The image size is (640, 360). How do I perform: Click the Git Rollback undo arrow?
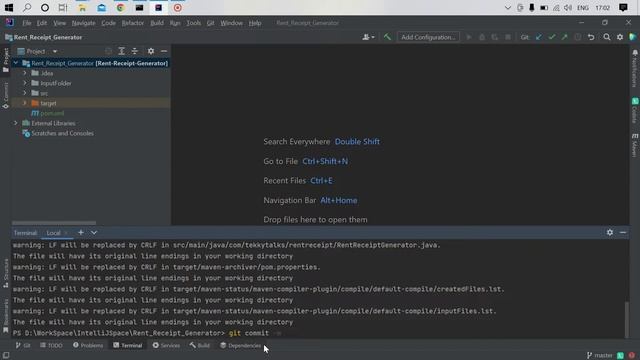(591, 37)
